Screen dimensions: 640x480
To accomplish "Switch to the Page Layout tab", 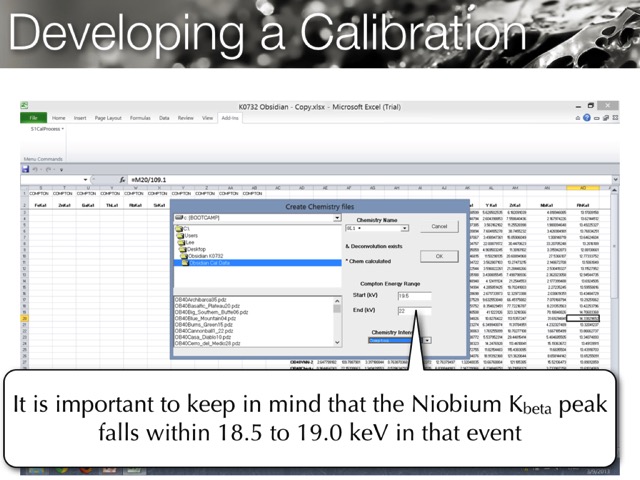I will click(108, 117).
